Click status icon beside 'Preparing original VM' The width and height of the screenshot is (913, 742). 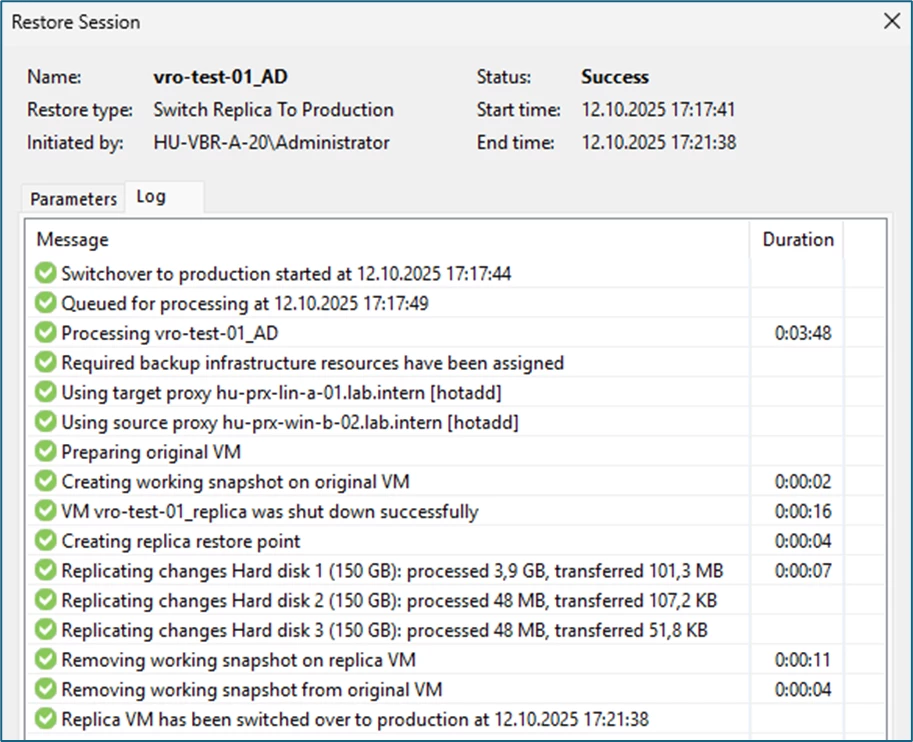tap(46, 452)
